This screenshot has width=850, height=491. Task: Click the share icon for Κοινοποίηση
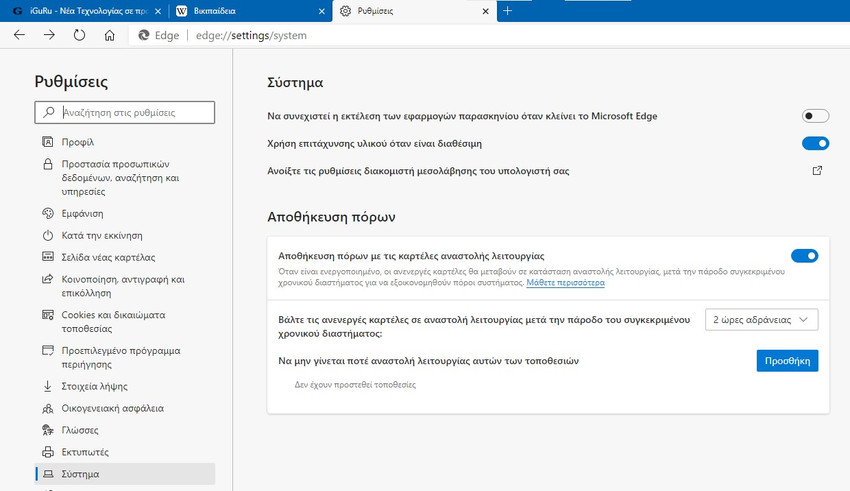click(48, 279)
